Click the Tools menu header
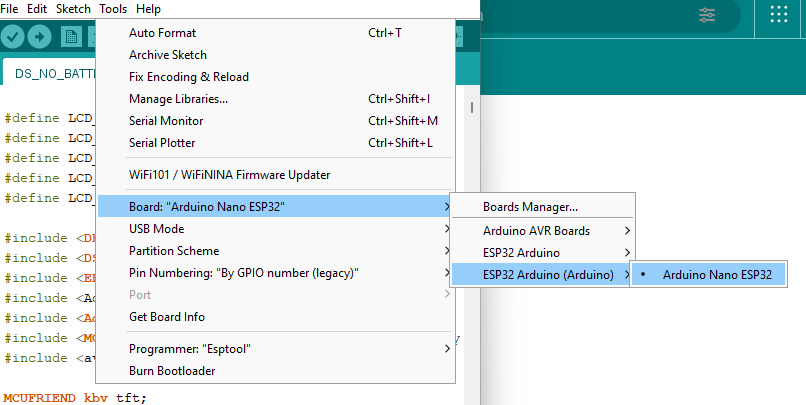 (113, 9)
